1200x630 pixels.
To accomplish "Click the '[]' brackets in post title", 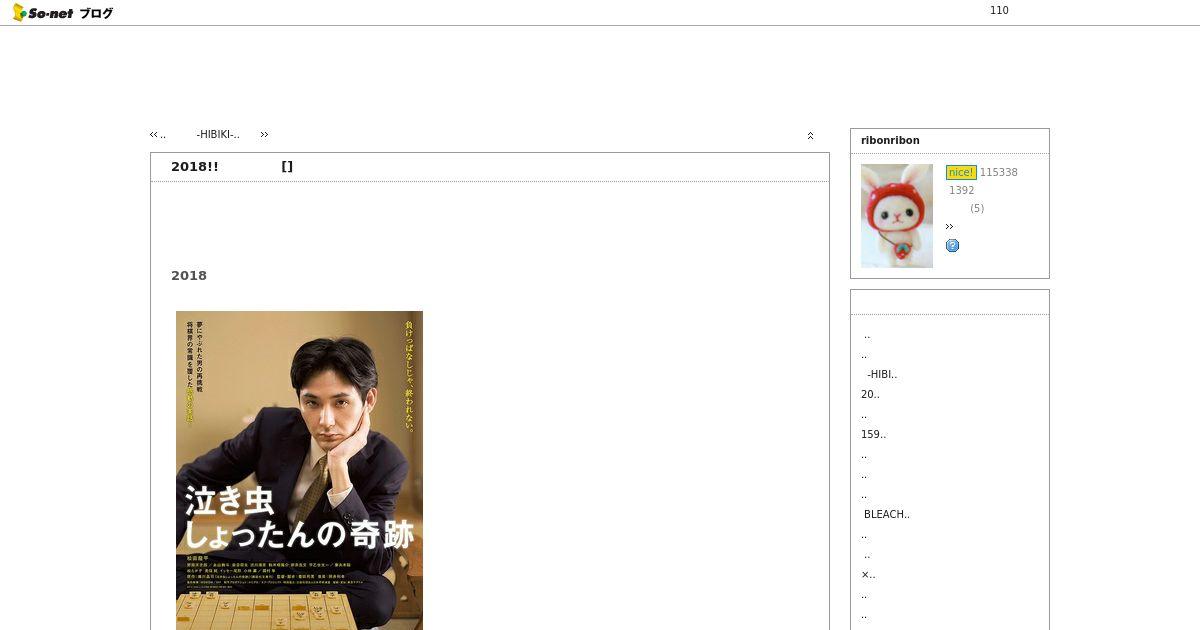I will (x=287, y=166).
